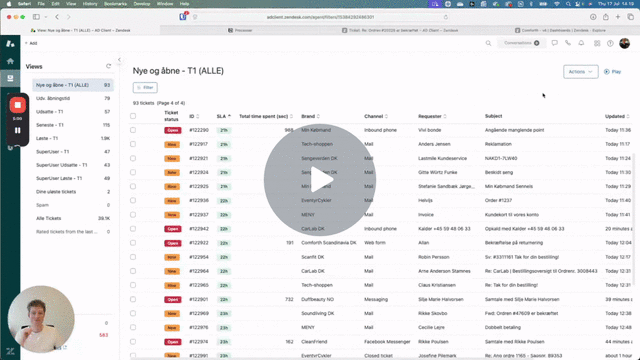Sort by the SLA column header
Screen dimensions: 640x360
point(223,116)
